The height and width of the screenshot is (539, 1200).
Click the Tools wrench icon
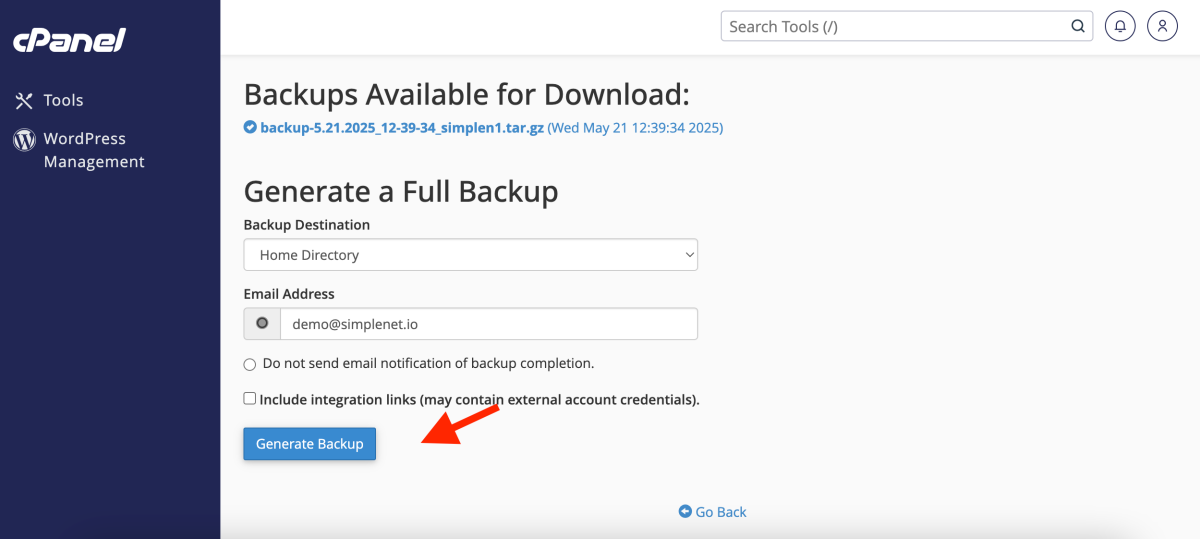pos(24,101)
